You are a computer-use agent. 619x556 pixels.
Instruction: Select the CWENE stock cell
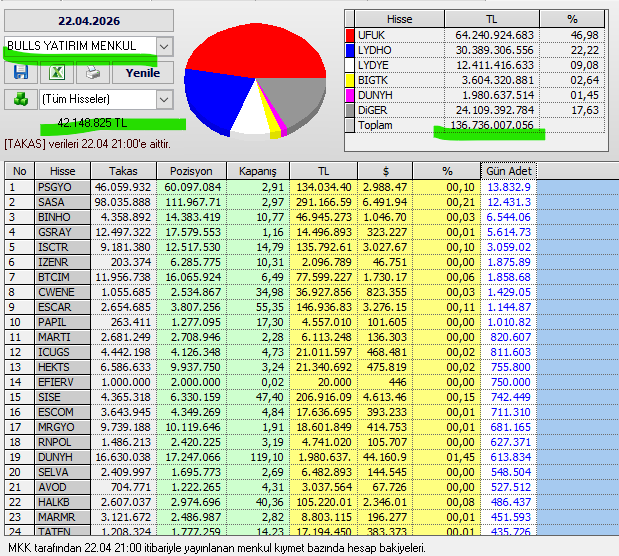click(x=62, y=292)
